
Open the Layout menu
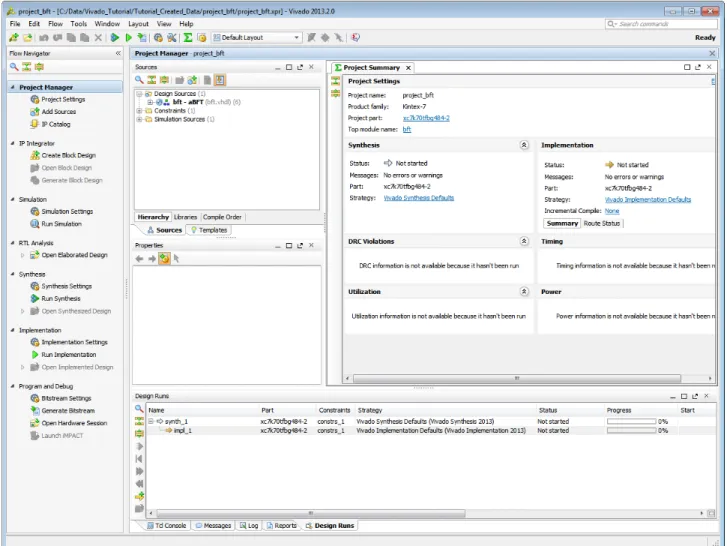coord(138,24)
